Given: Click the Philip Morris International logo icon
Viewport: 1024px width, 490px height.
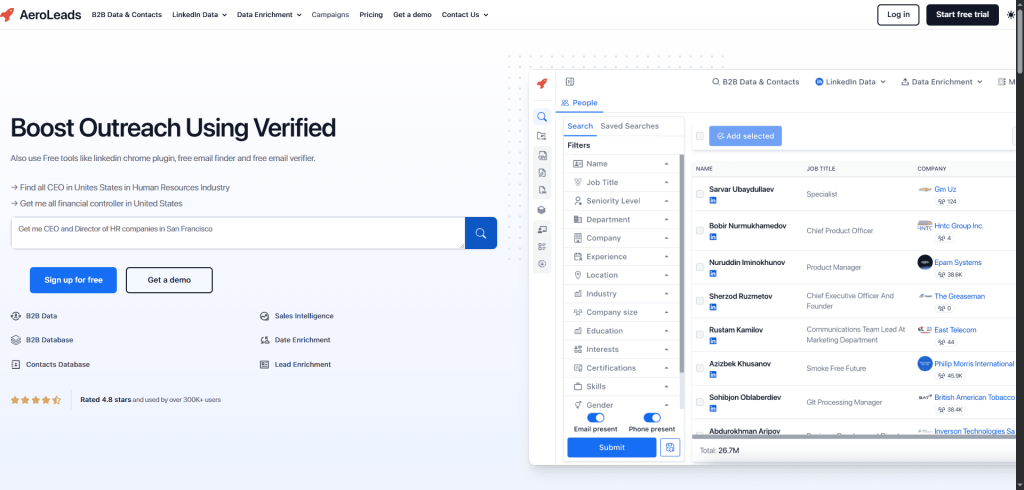Looking at the screenshot, I should 925,363.
